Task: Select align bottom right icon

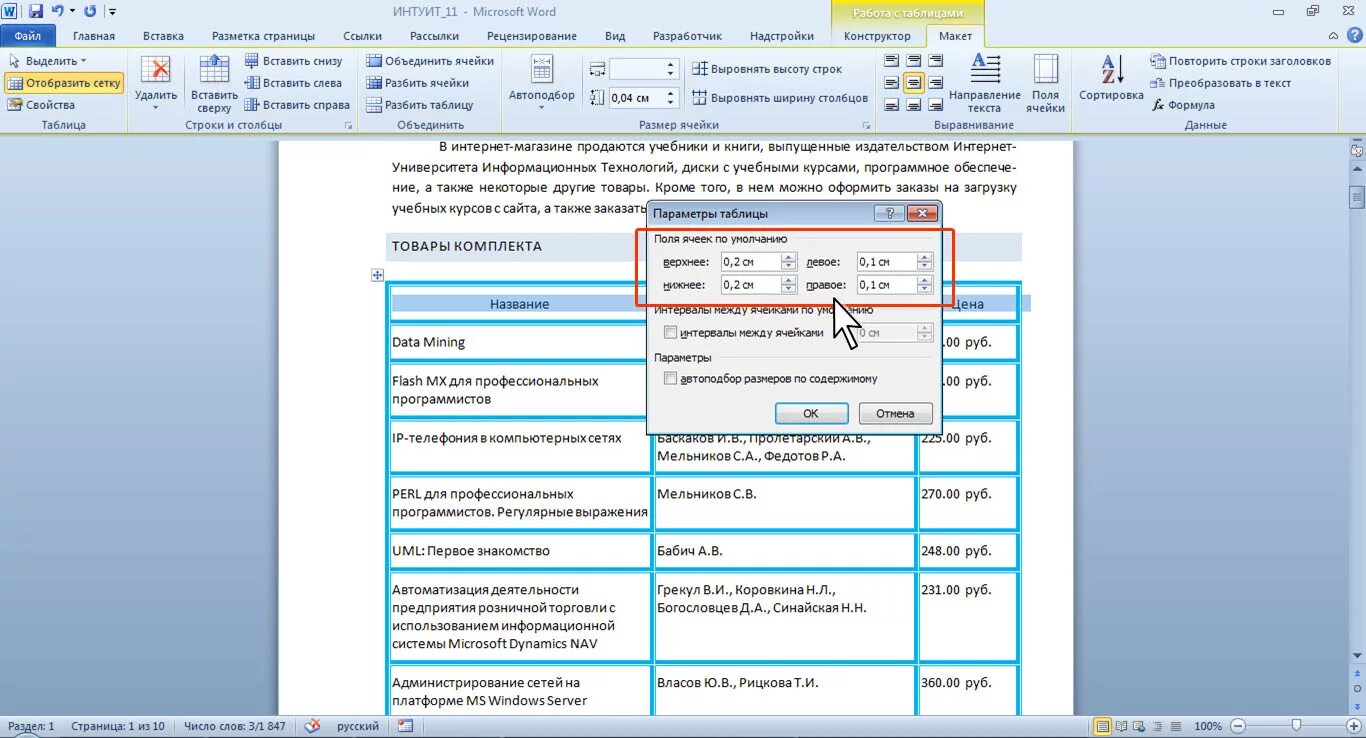Action: pyautogui.click(x=935, y=105)
